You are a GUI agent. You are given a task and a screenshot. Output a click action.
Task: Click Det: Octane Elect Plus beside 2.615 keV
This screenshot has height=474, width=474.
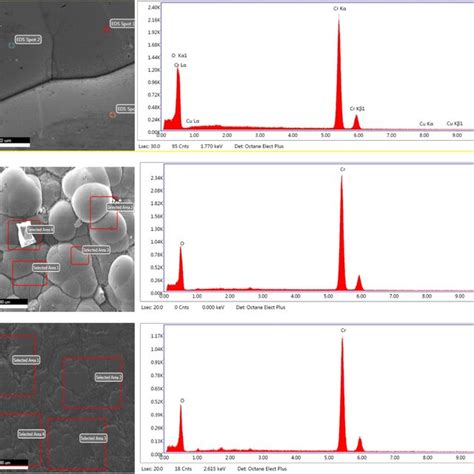pos(262,469)
